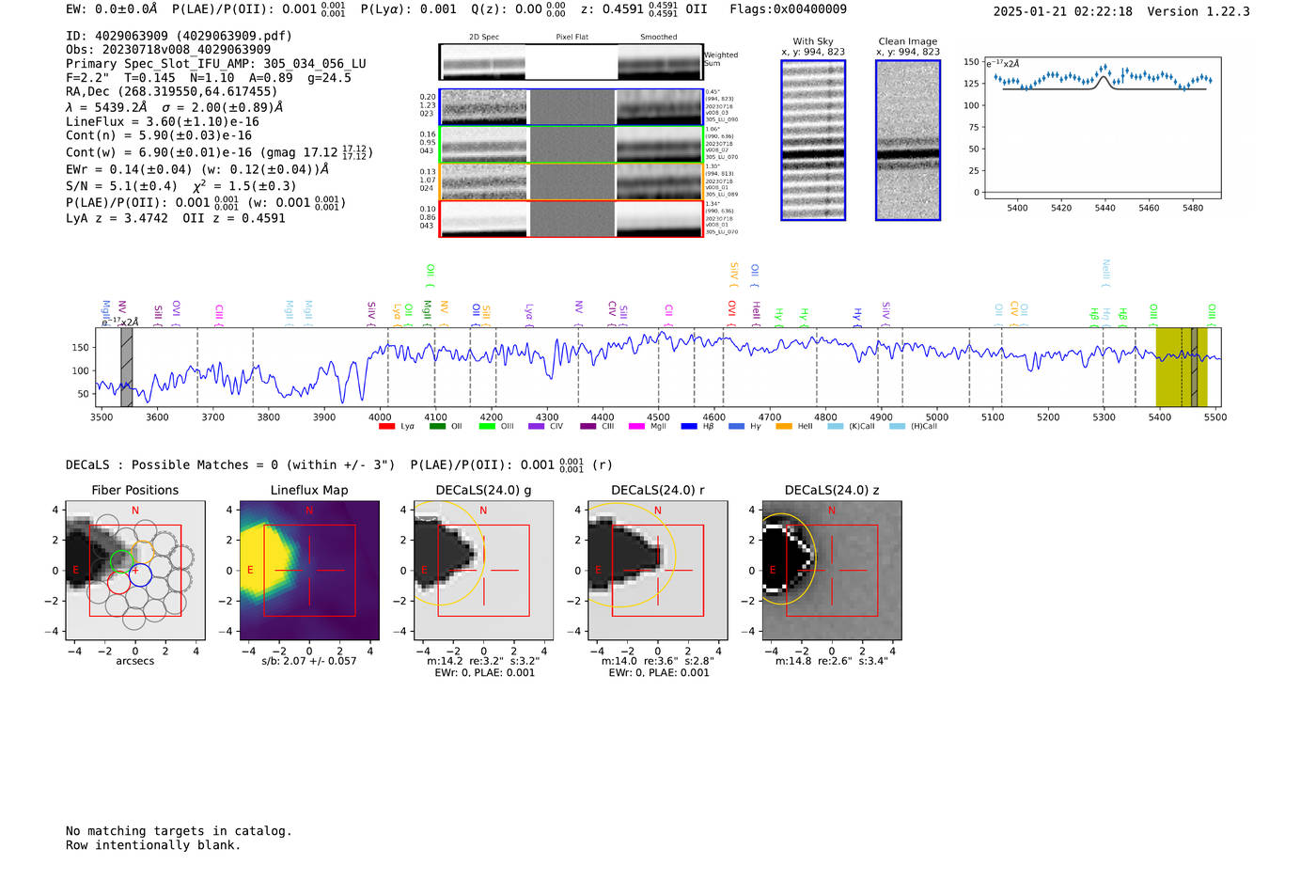This screenshot has width=1316, height=896.
Task: Click the yellow highlighted region in the spectrum
Action: click(1182, 367)
